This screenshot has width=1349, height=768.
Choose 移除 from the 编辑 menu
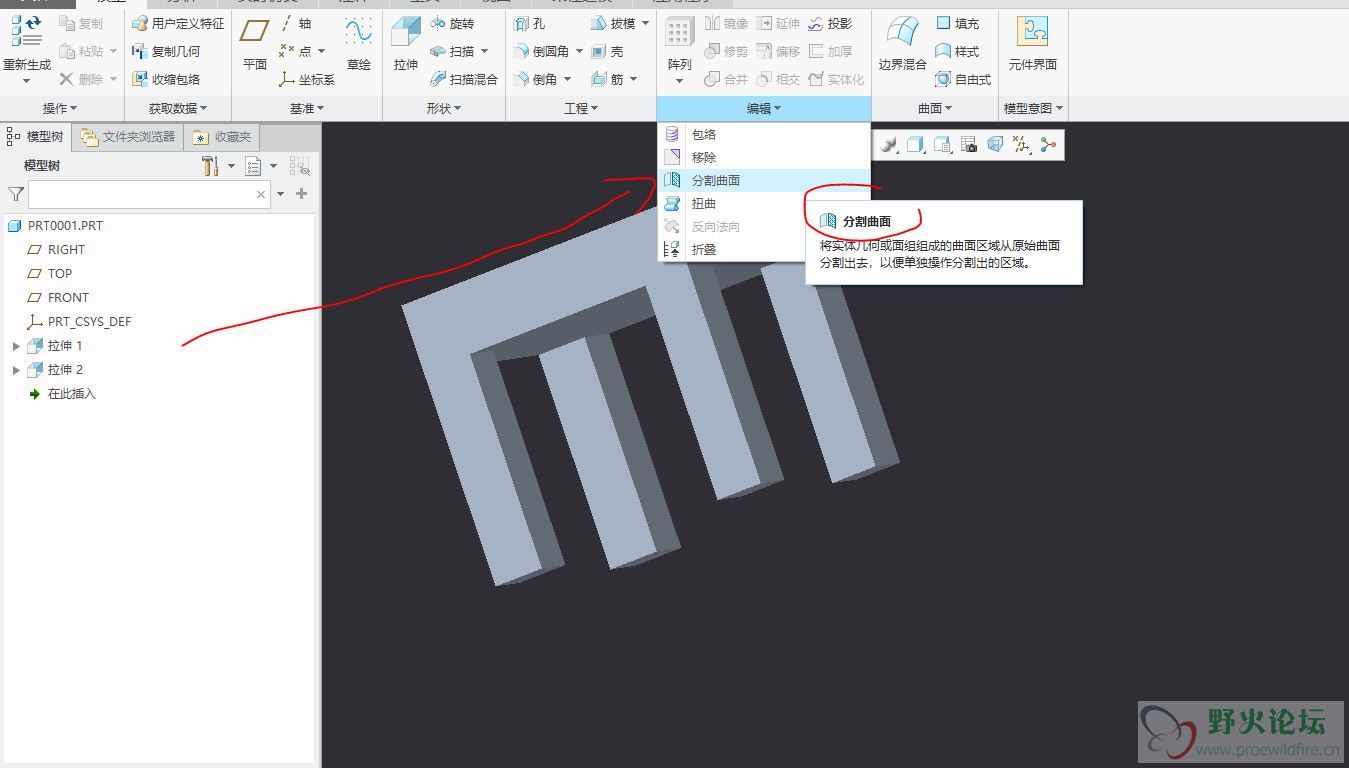coord(764,157)
